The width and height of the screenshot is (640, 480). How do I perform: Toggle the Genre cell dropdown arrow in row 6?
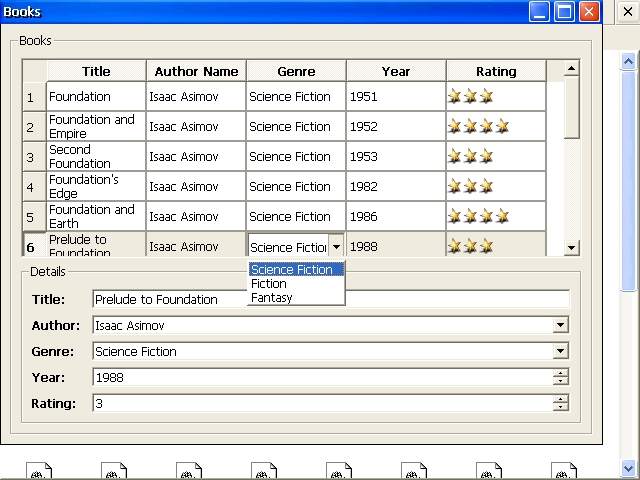pyautogui.click(x=336, y=246)
